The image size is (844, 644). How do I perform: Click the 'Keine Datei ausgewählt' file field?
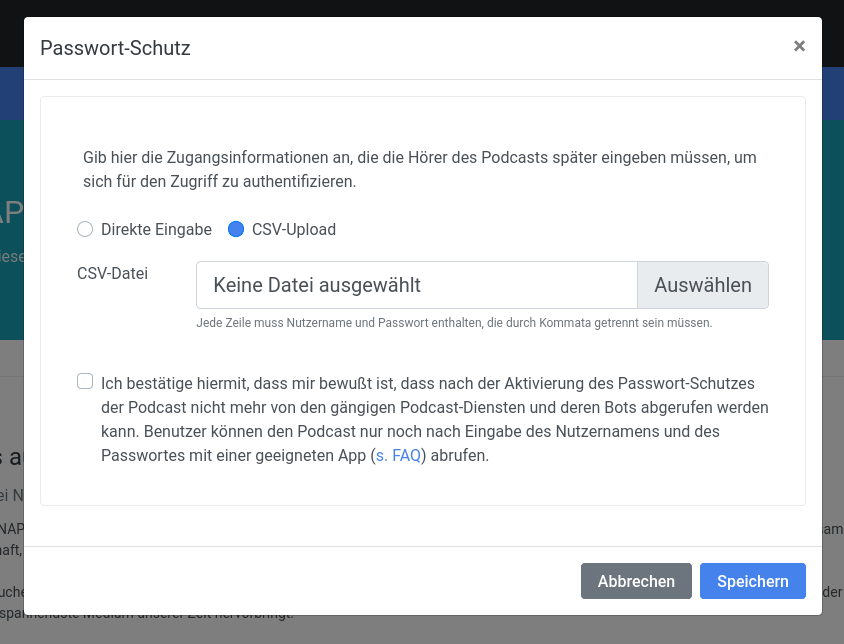pyautogui.click(x=416, y=285)
